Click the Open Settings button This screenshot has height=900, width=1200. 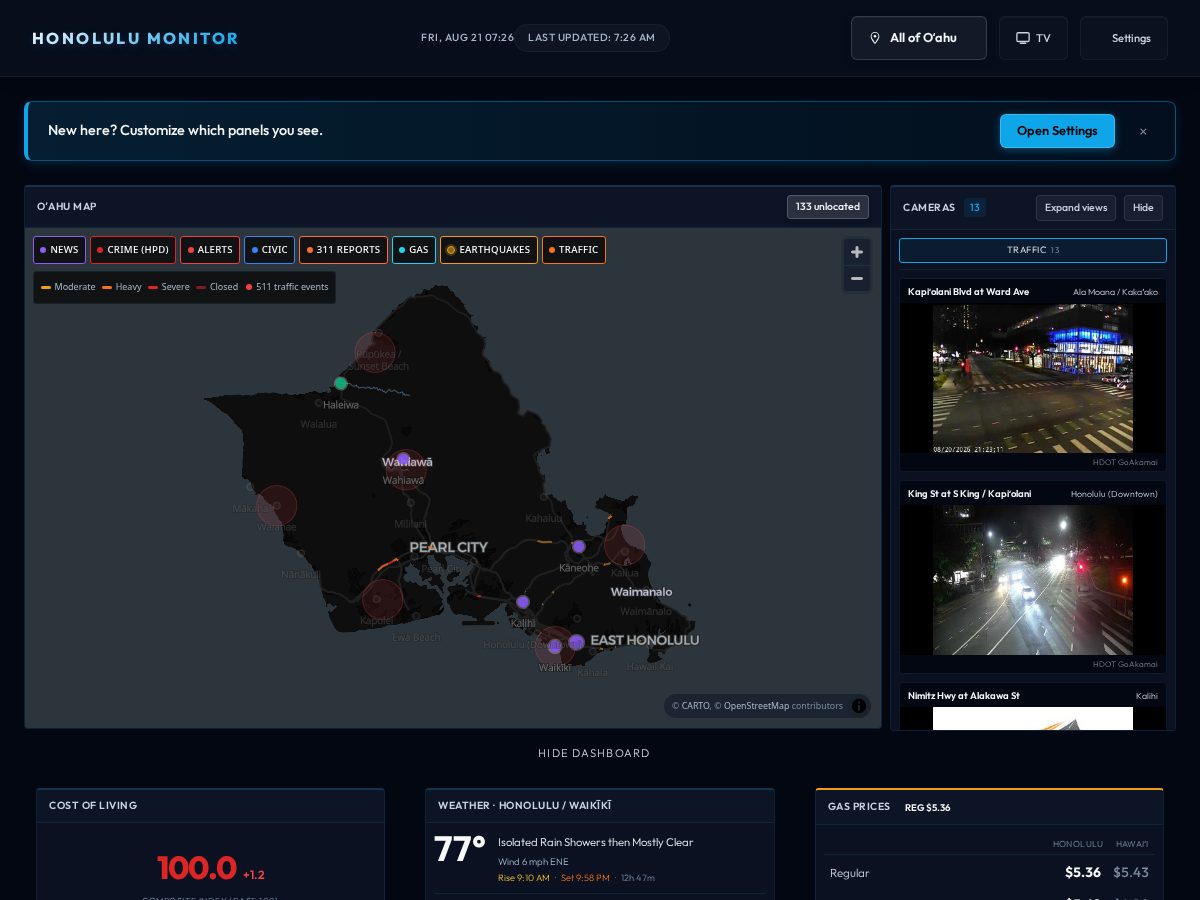click(1057, 131)
